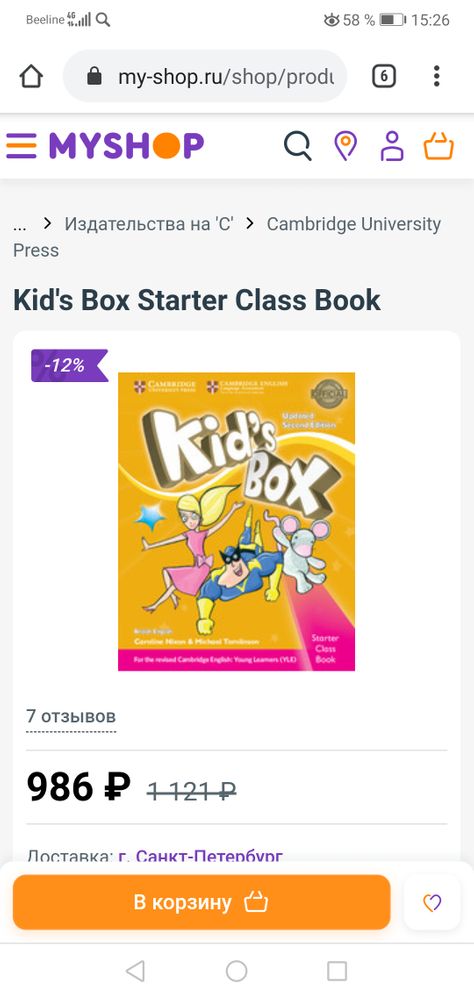Tap the browser home icon
Screen dimensions: 474x1000
pyautogui.click(x=31, y=77)
